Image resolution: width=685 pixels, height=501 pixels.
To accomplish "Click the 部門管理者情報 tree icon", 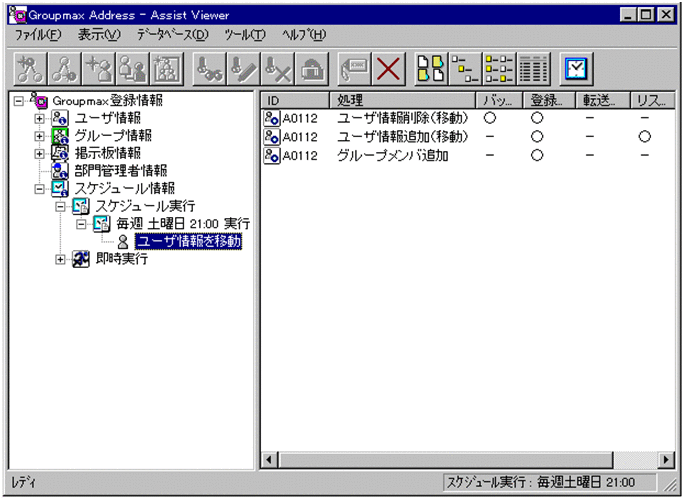I will pos(59,170).
